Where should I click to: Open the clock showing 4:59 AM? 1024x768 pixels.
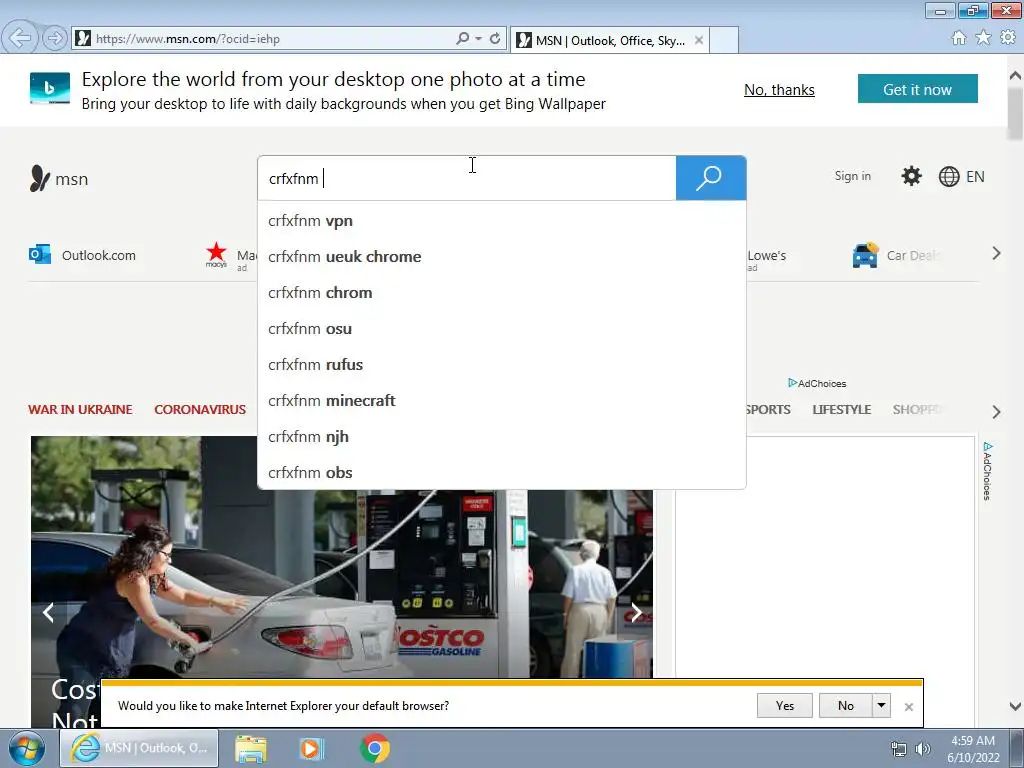[973, 749]
